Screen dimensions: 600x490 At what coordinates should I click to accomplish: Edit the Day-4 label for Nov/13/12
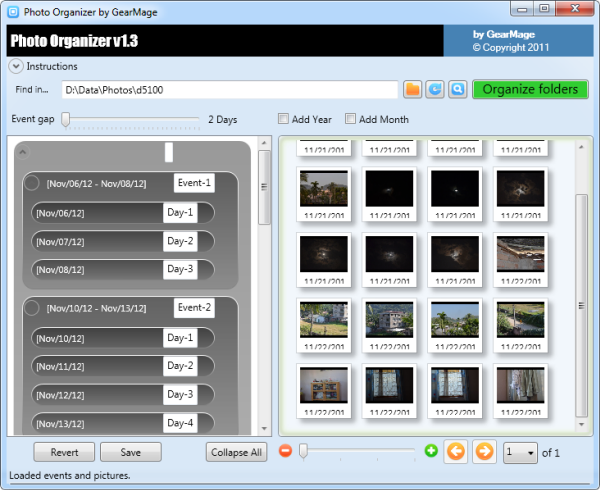pos(180,423)
